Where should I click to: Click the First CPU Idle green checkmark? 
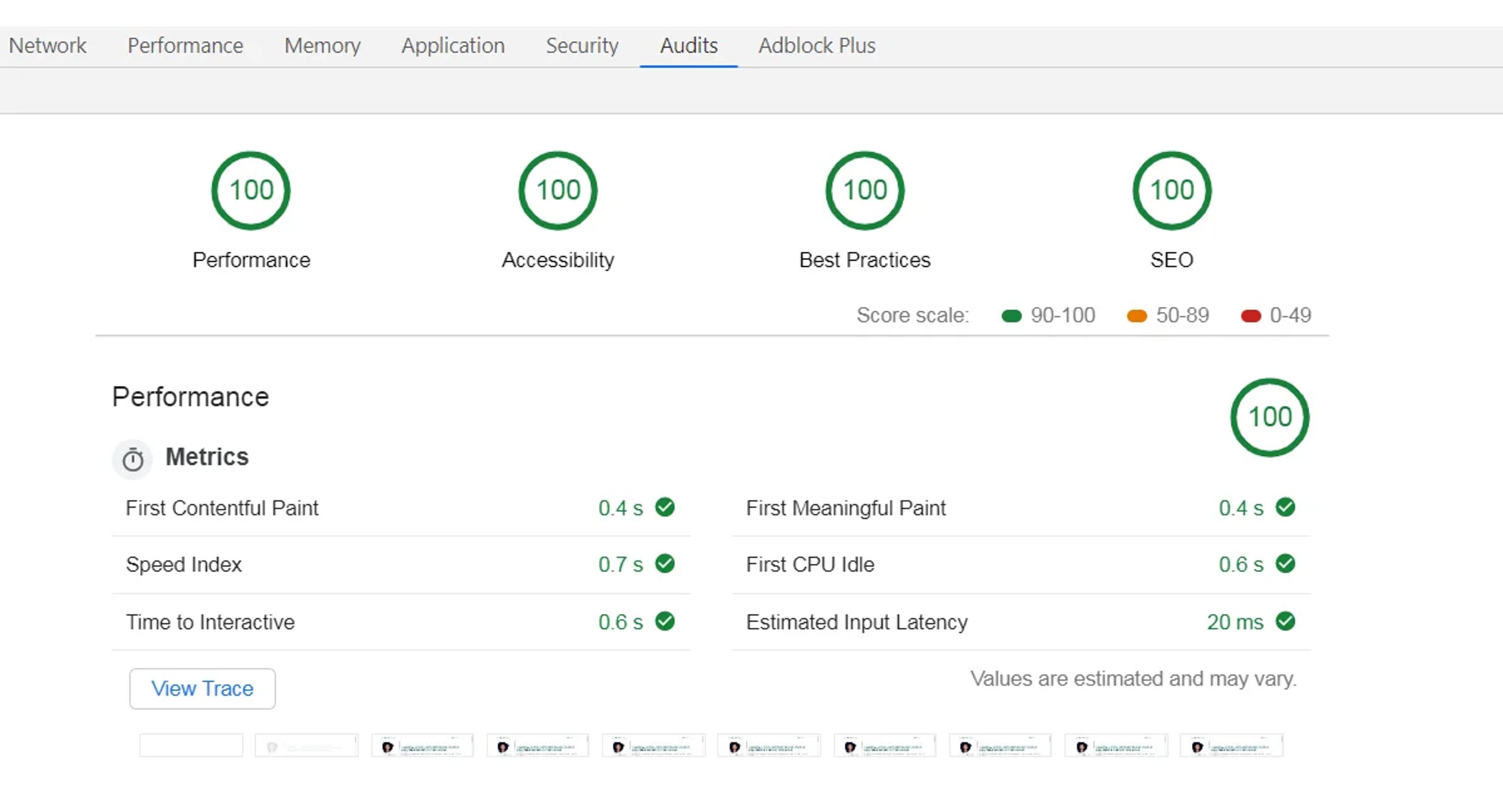click(1285, 564)
